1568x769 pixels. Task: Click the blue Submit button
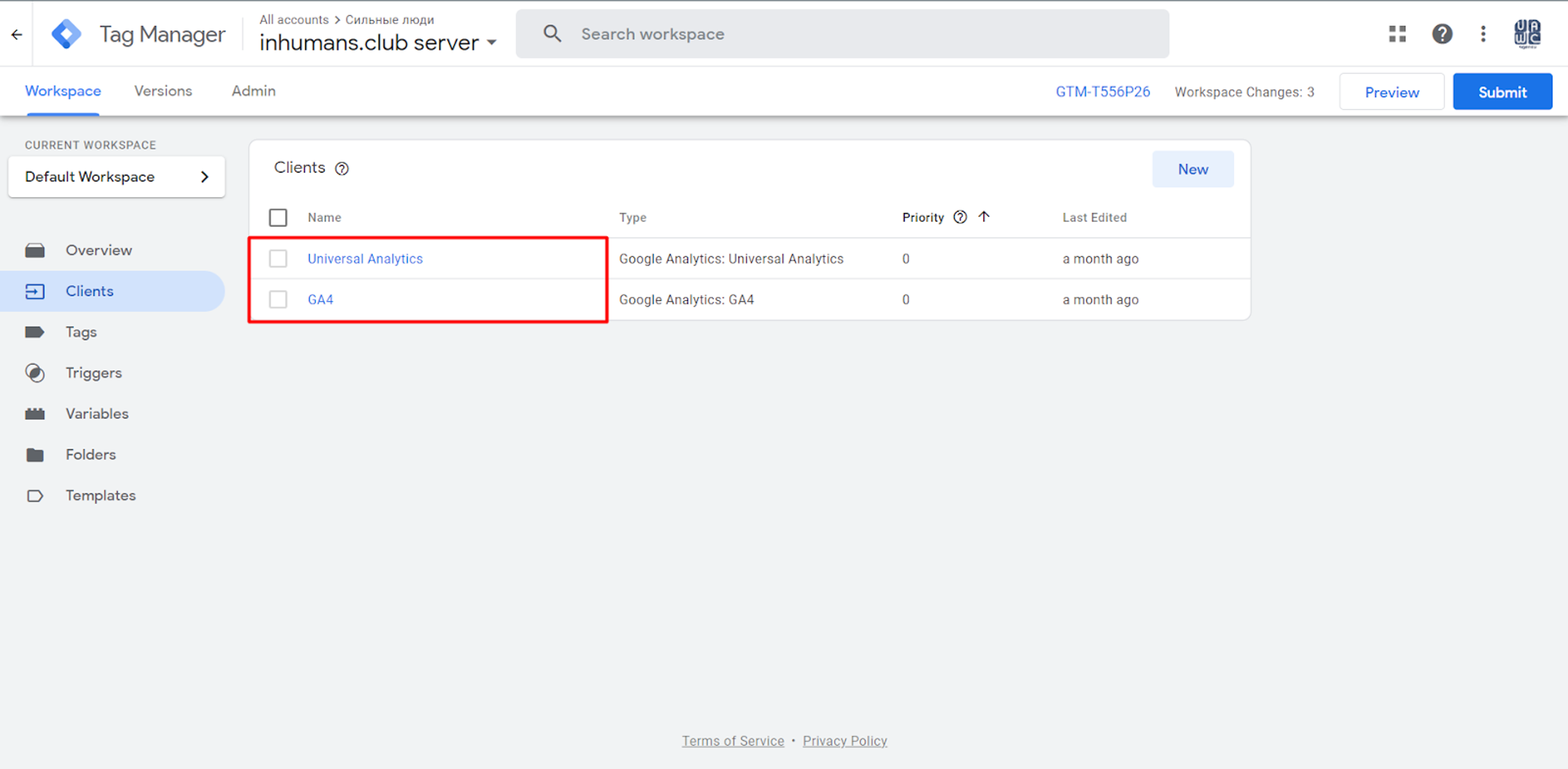pyautogui.click(x=1502, y=92)
